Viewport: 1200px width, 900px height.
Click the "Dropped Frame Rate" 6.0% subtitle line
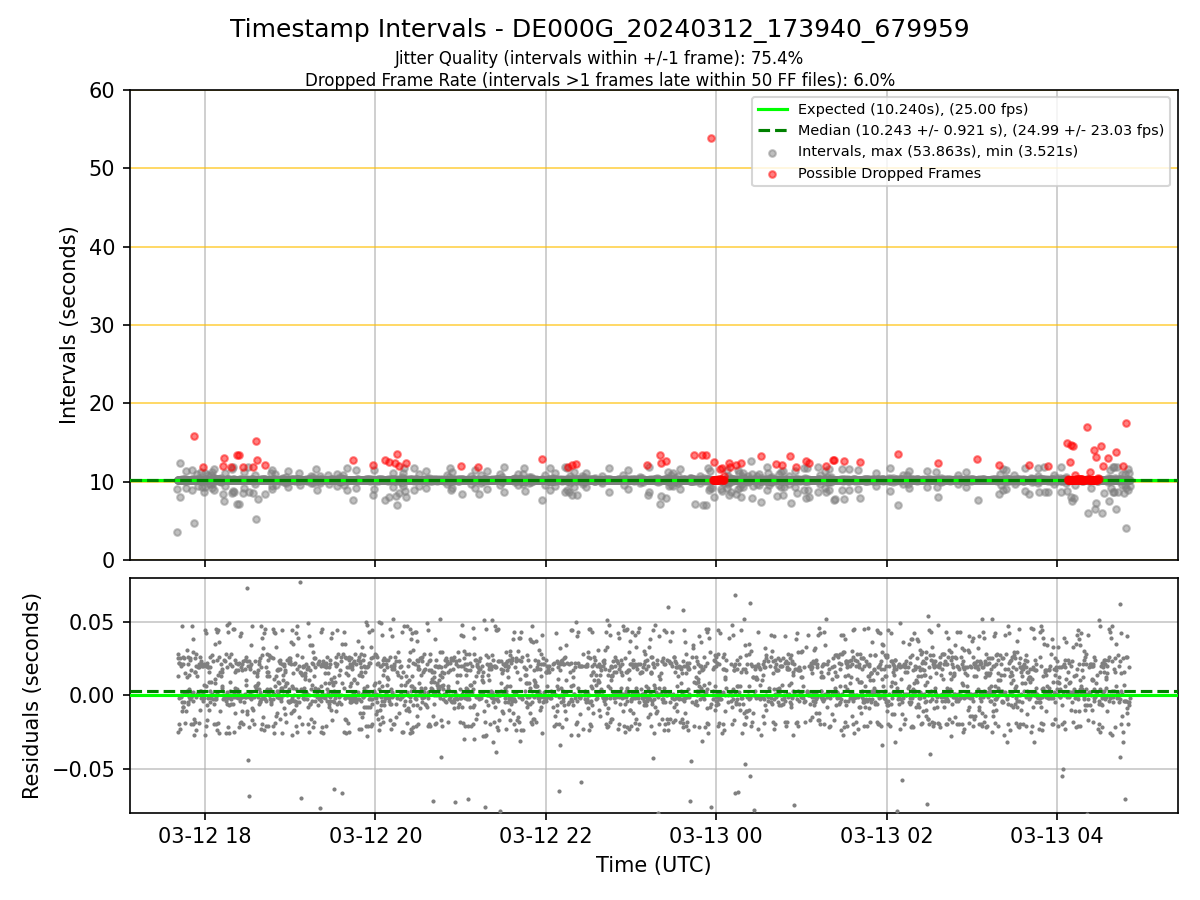coord(599,80)
